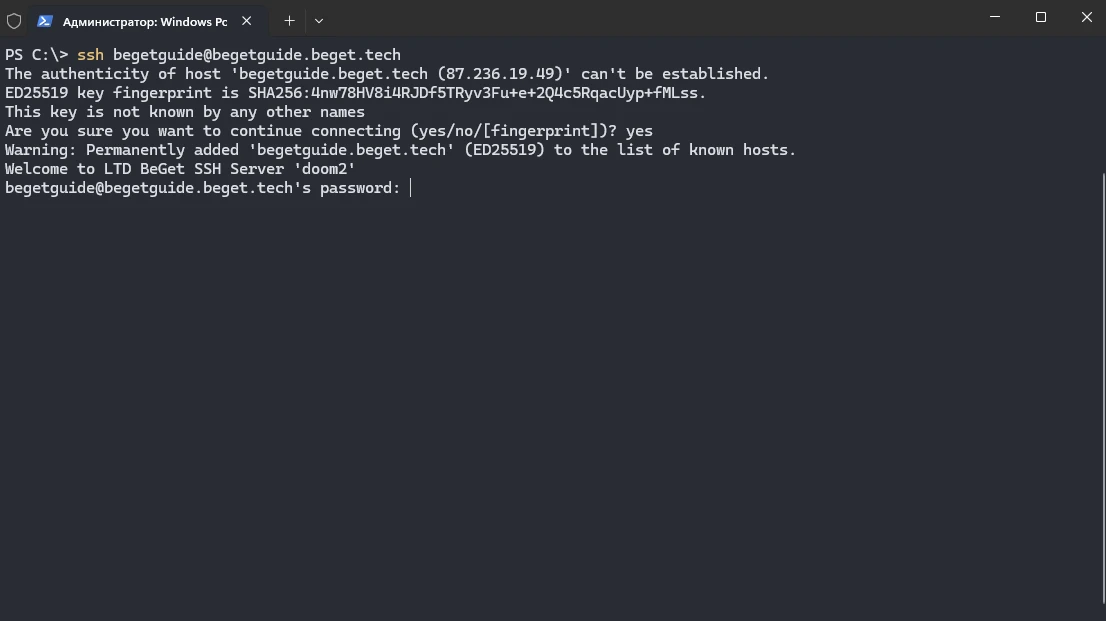Image resolution: width=1106 pixels, height=621 pixels.
Task: Maximize the terminal window
Action: [1040, 17]
